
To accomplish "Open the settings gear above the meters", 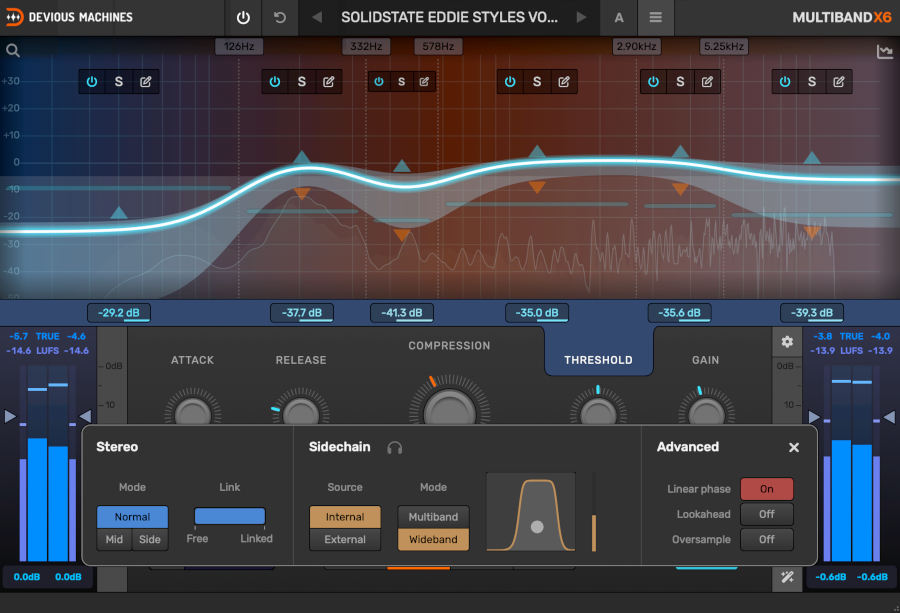I will coord(786,341).
